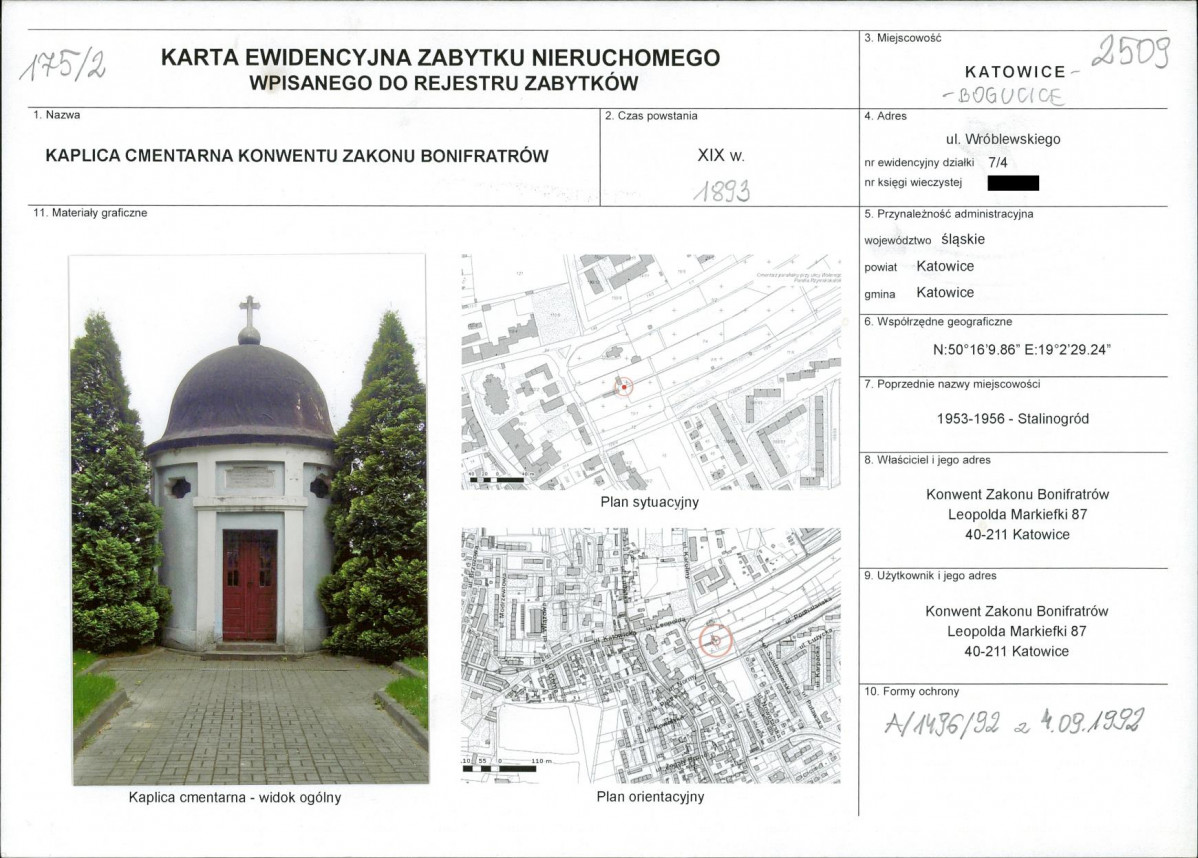The image size is (1198, 858).
Task: Select the Nazwa field Kaplica Cmentarna text
Action: tap(297, 156)
